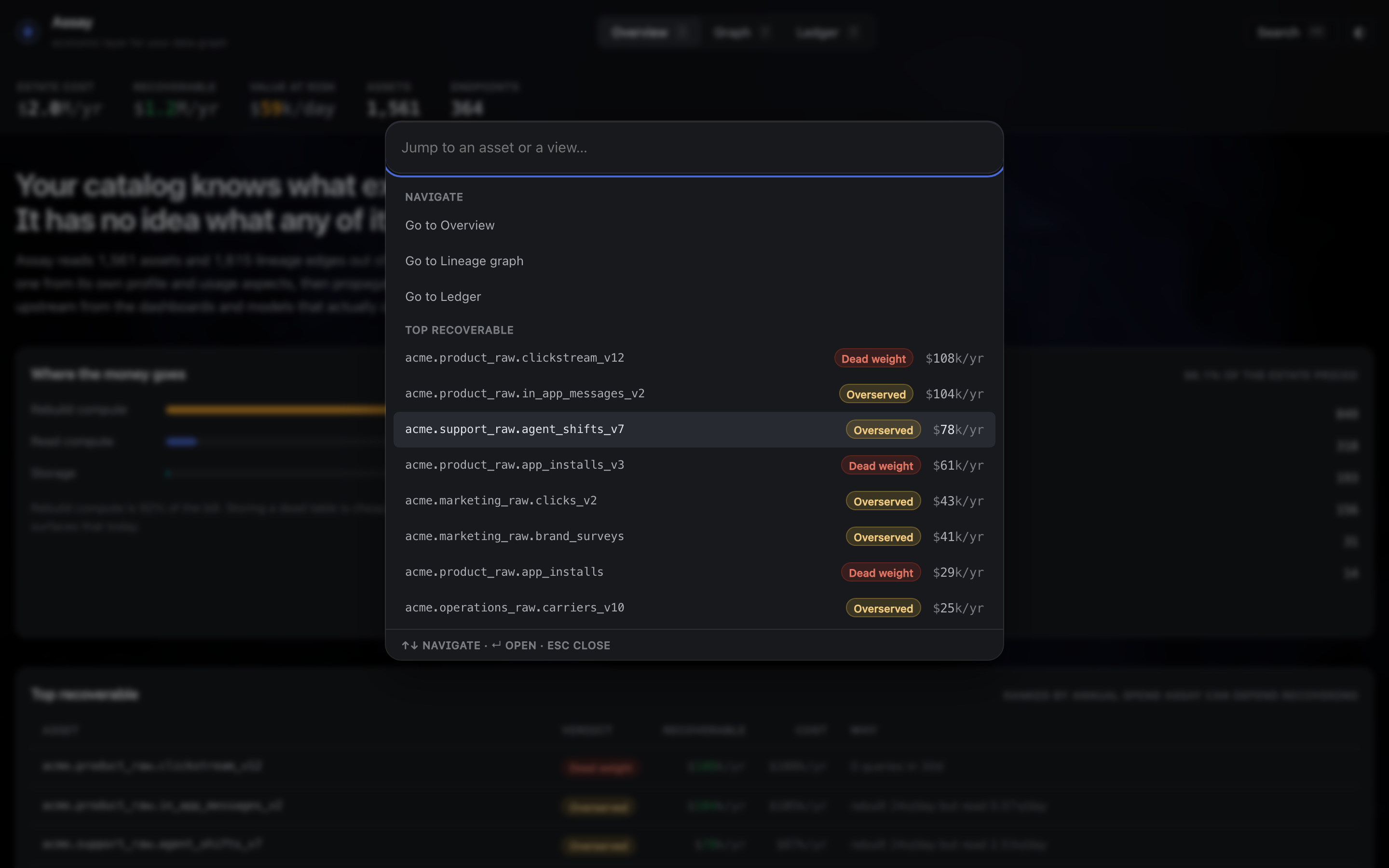Image resolution: width=1389 pixels, height=868 pixels.
Task: Click the Jump to an asset search field
Action: coord(694,148)
